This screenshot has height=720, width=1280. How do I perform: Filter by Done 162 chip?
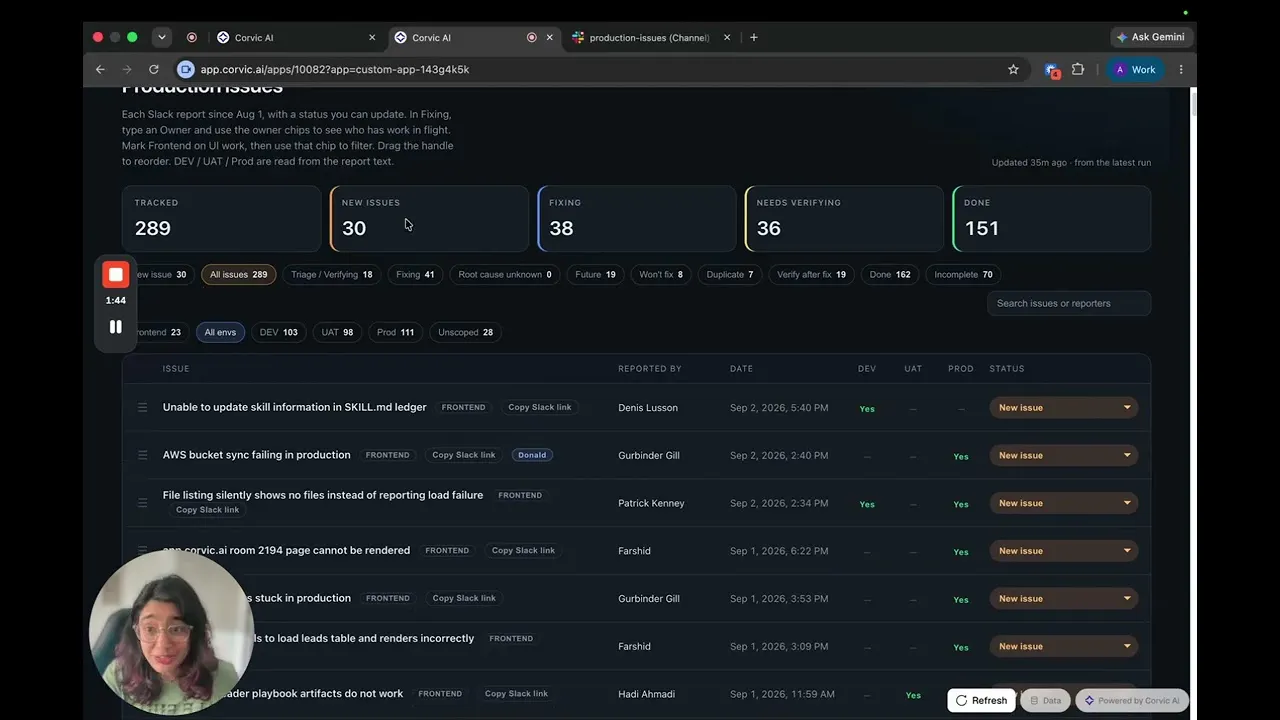(890, 274)
